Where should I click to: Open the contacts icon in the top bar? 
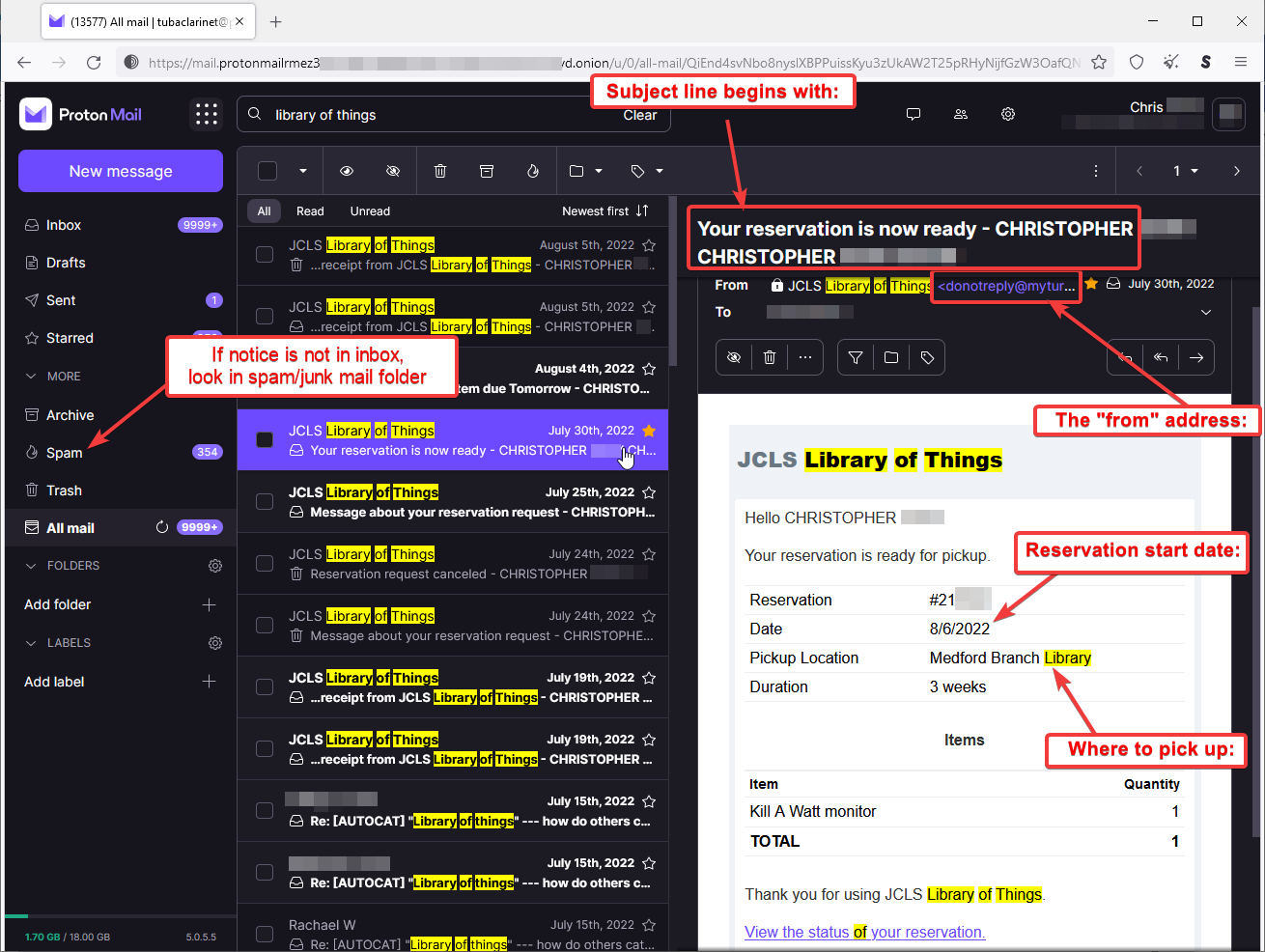[x=961, y=114]
